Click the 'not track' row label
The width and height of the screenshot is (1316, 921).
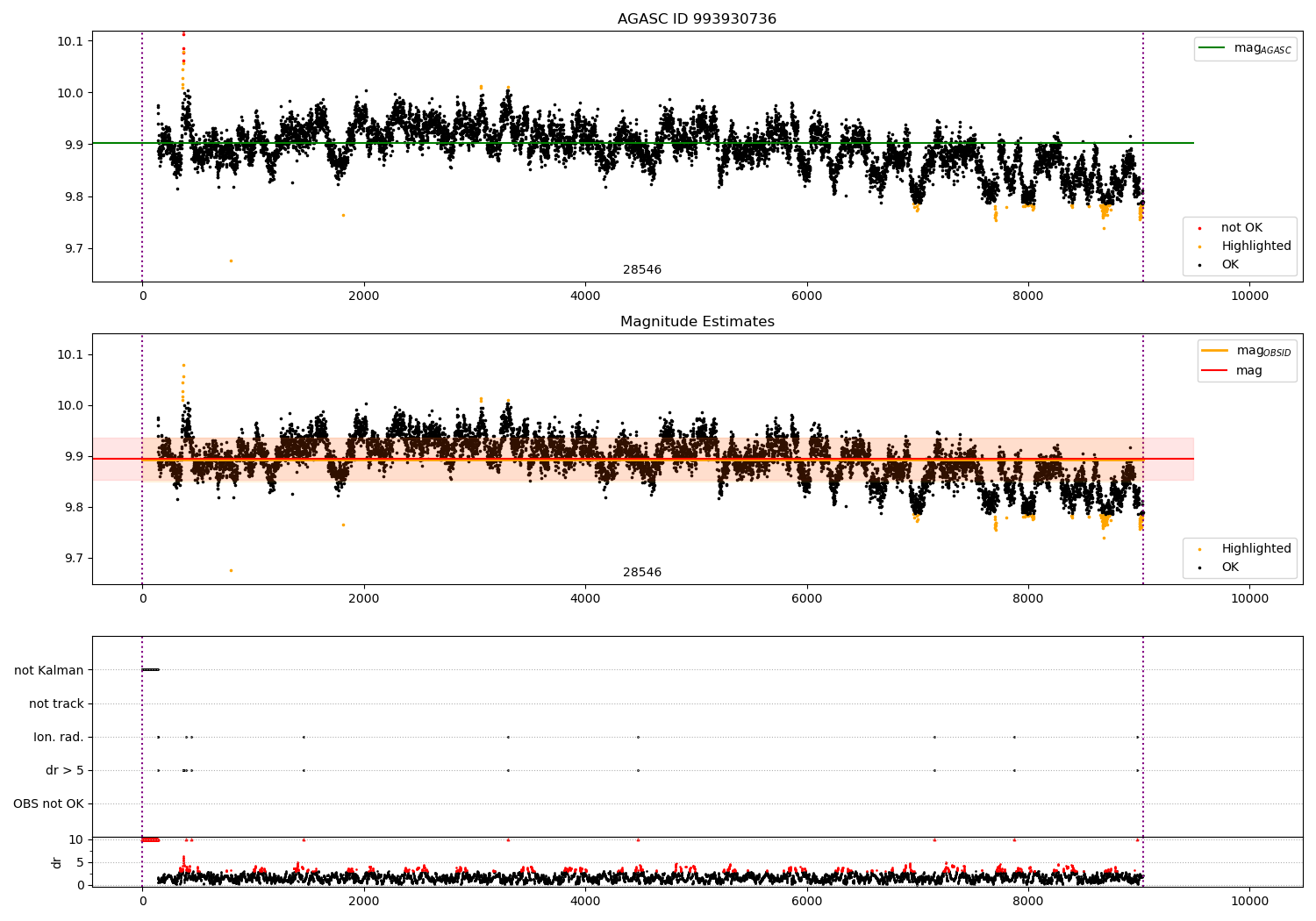(x=56, y=703)
